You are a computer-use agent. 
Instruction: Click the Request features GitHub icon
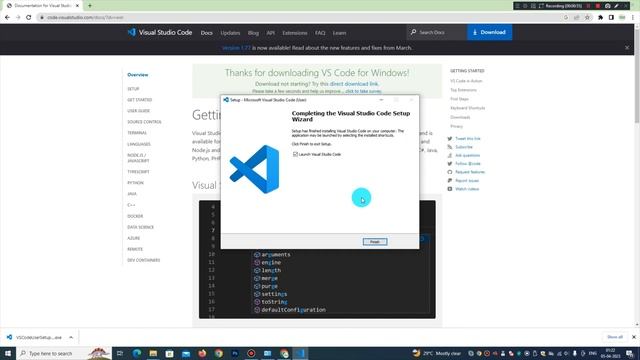450,172
